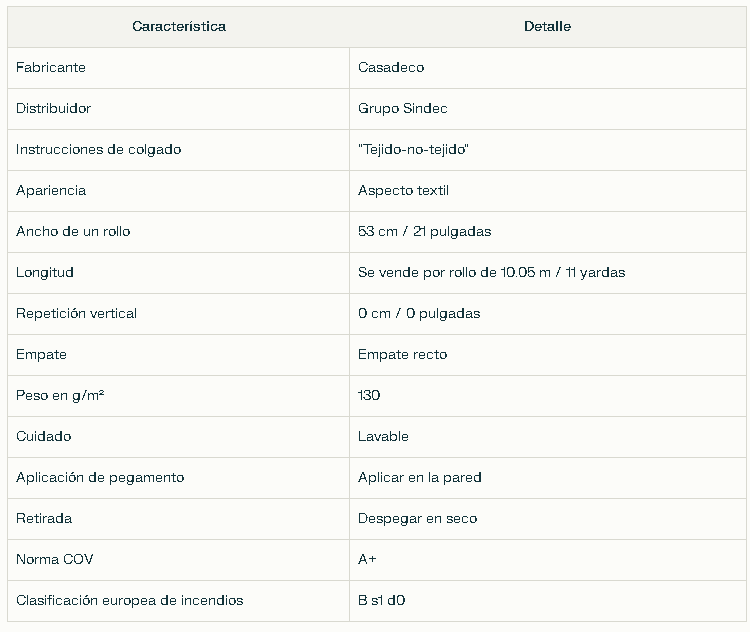The width and height of the screenshot is (750, 632).
Task: Select the Fabricante row label
Action: coord(51,67)
